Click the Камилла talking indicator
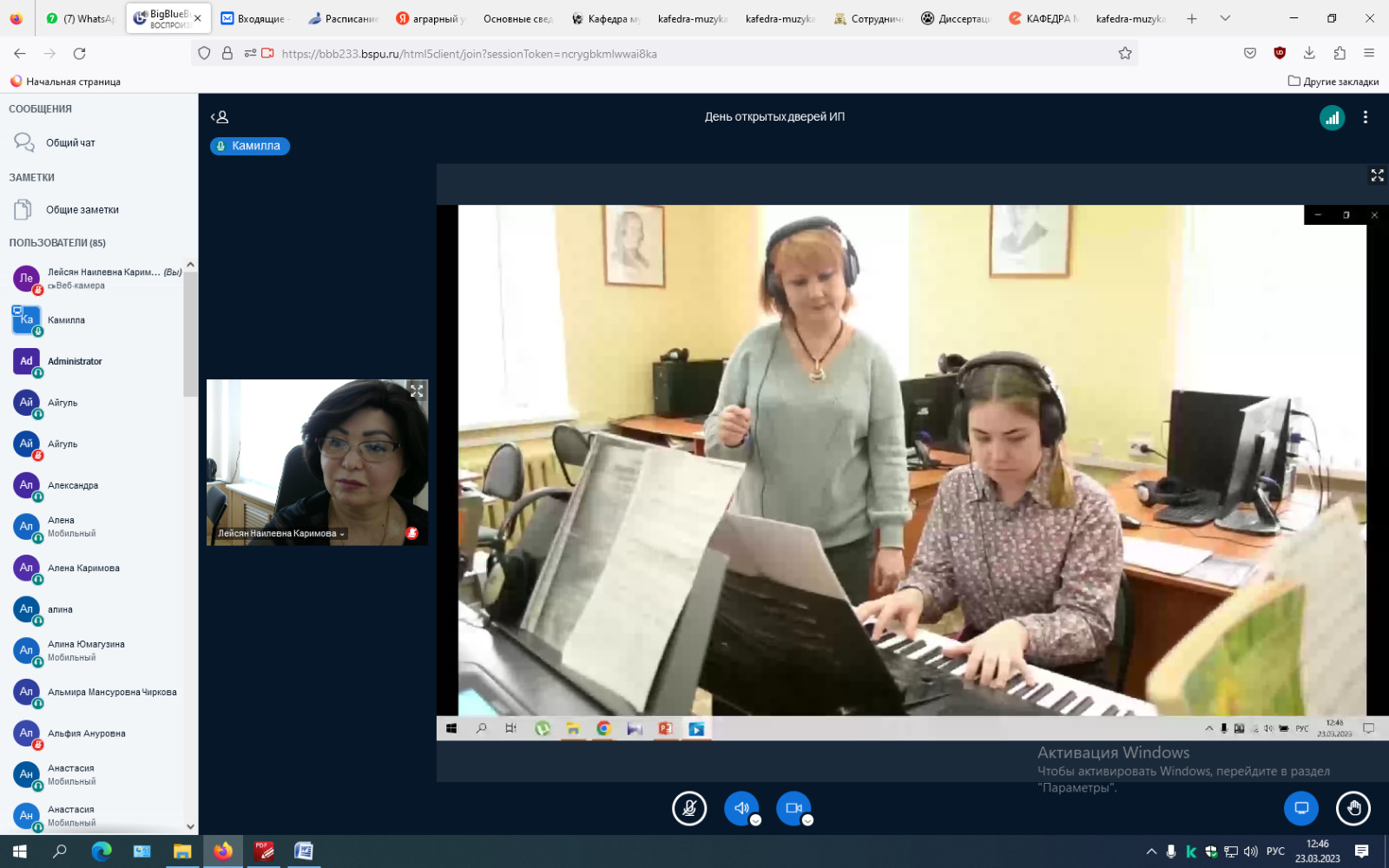 pyautogui.click(x=250, y=146)
